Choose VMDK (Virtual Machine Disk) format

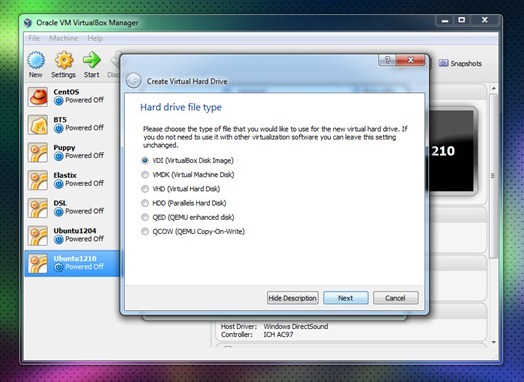[187, 175]
